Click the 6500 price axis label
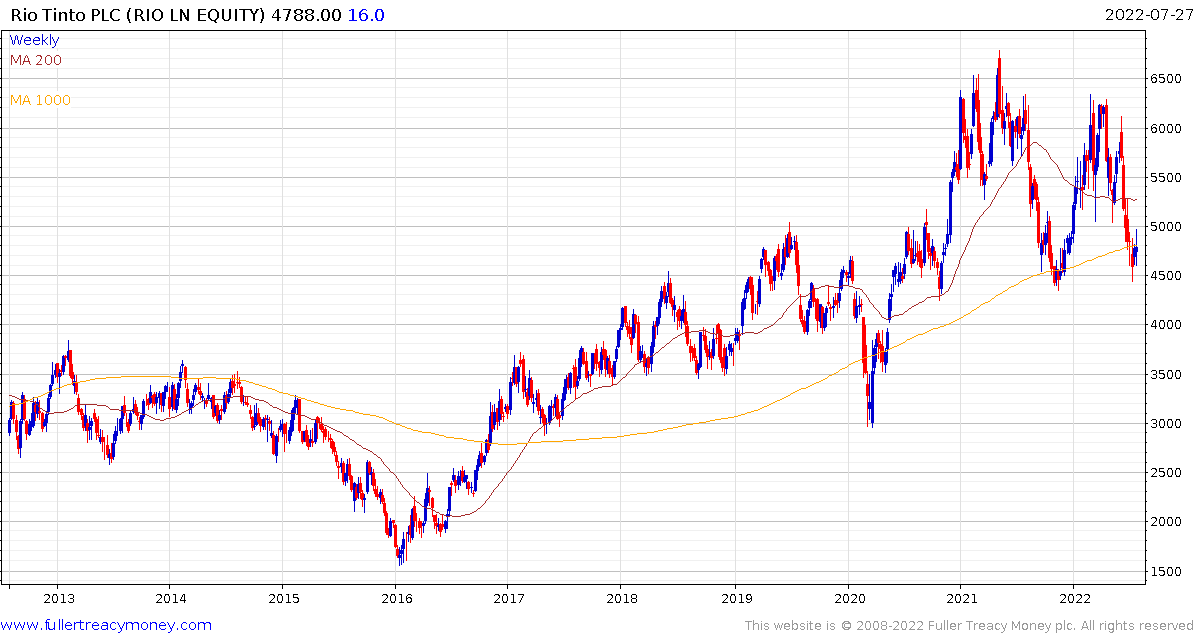Viewport: 1195px width, 640px height. click(1168, 78)
